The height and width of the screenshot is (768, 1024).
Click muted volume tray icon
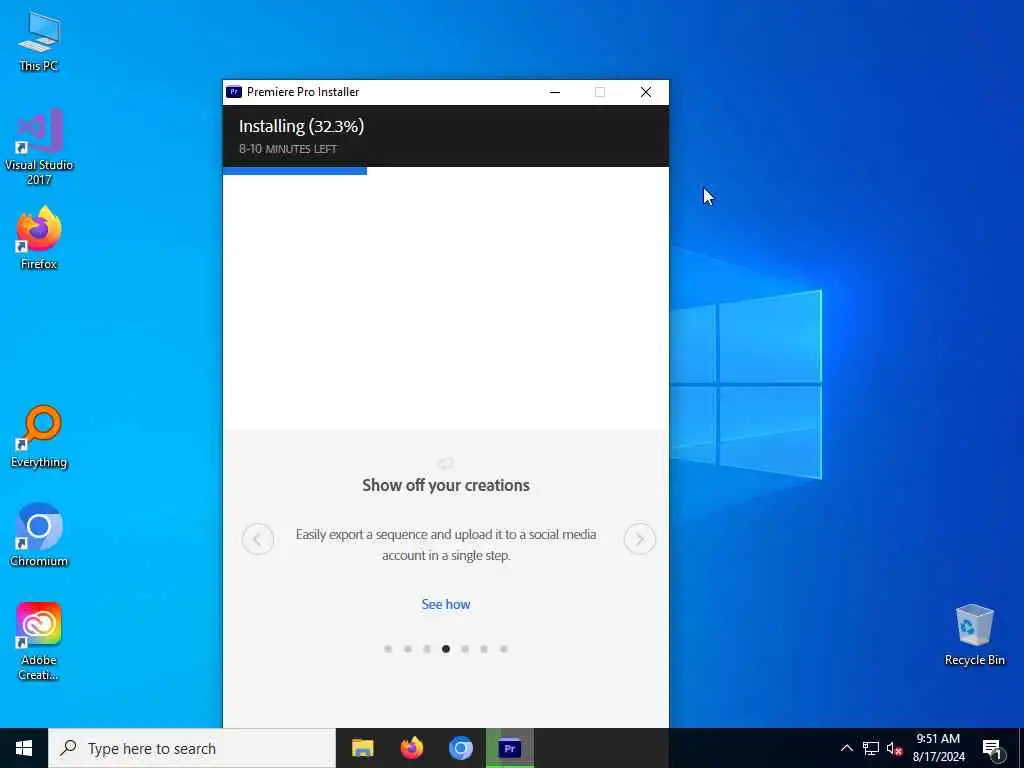(x=894, y=748)
